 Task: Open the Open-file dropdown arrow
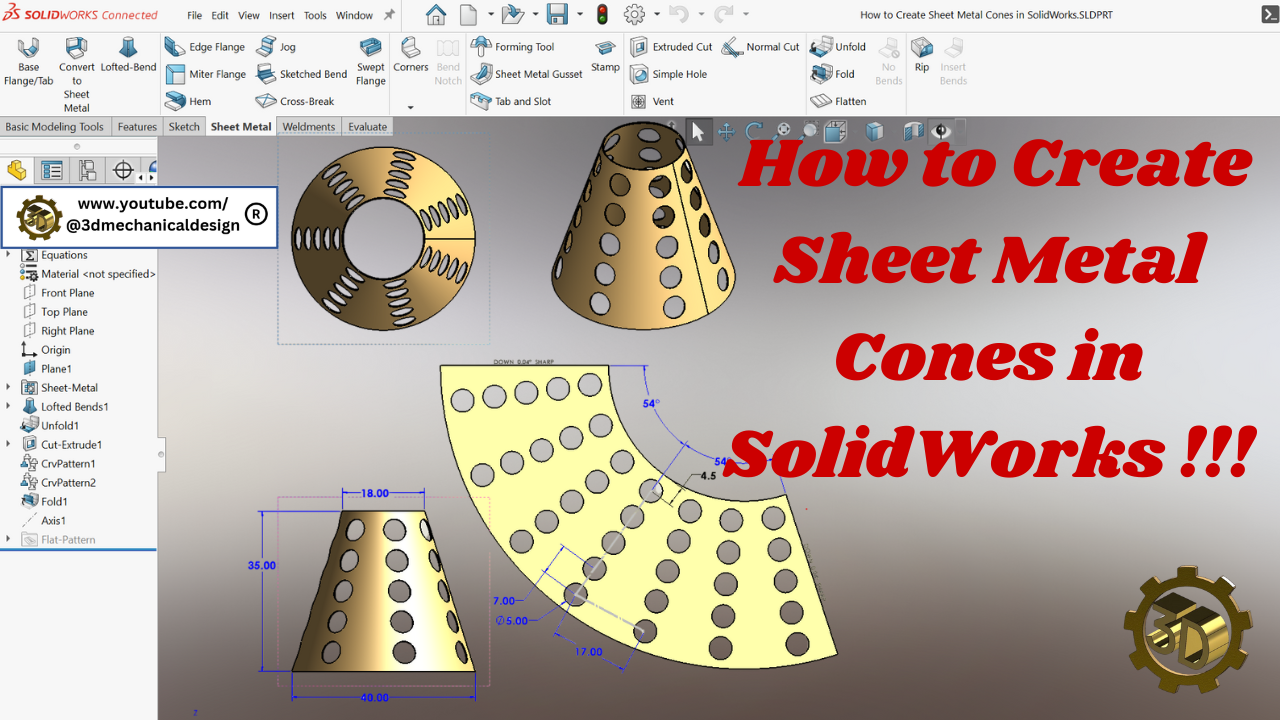click(535, 15)
